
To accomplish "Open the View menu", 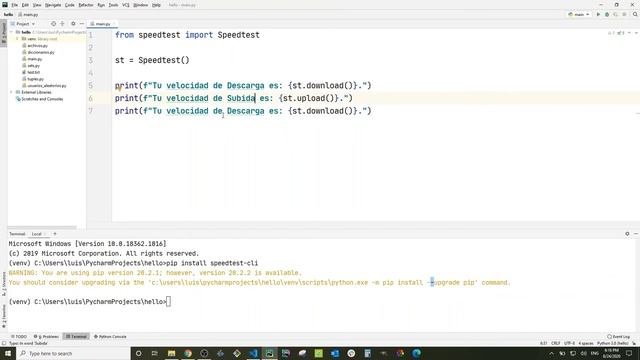I will (37, 5).
